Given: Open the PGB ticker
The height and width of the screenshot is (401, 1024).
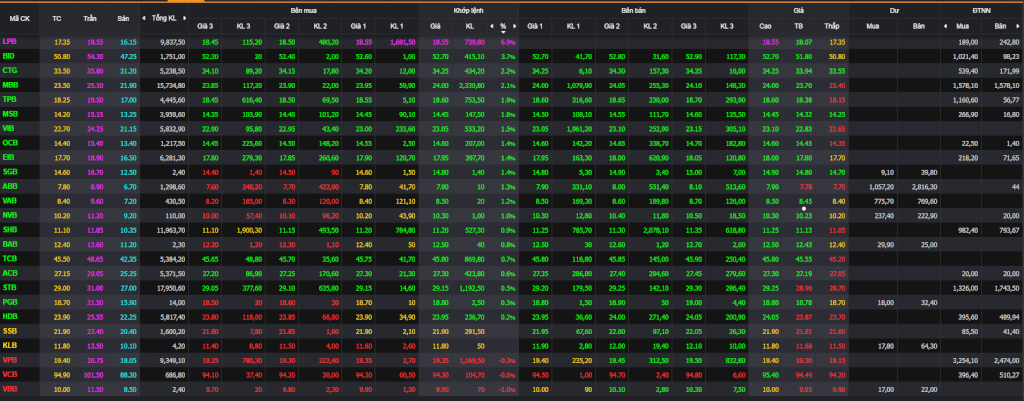Looking at the screenshot, I should (10, 301).
